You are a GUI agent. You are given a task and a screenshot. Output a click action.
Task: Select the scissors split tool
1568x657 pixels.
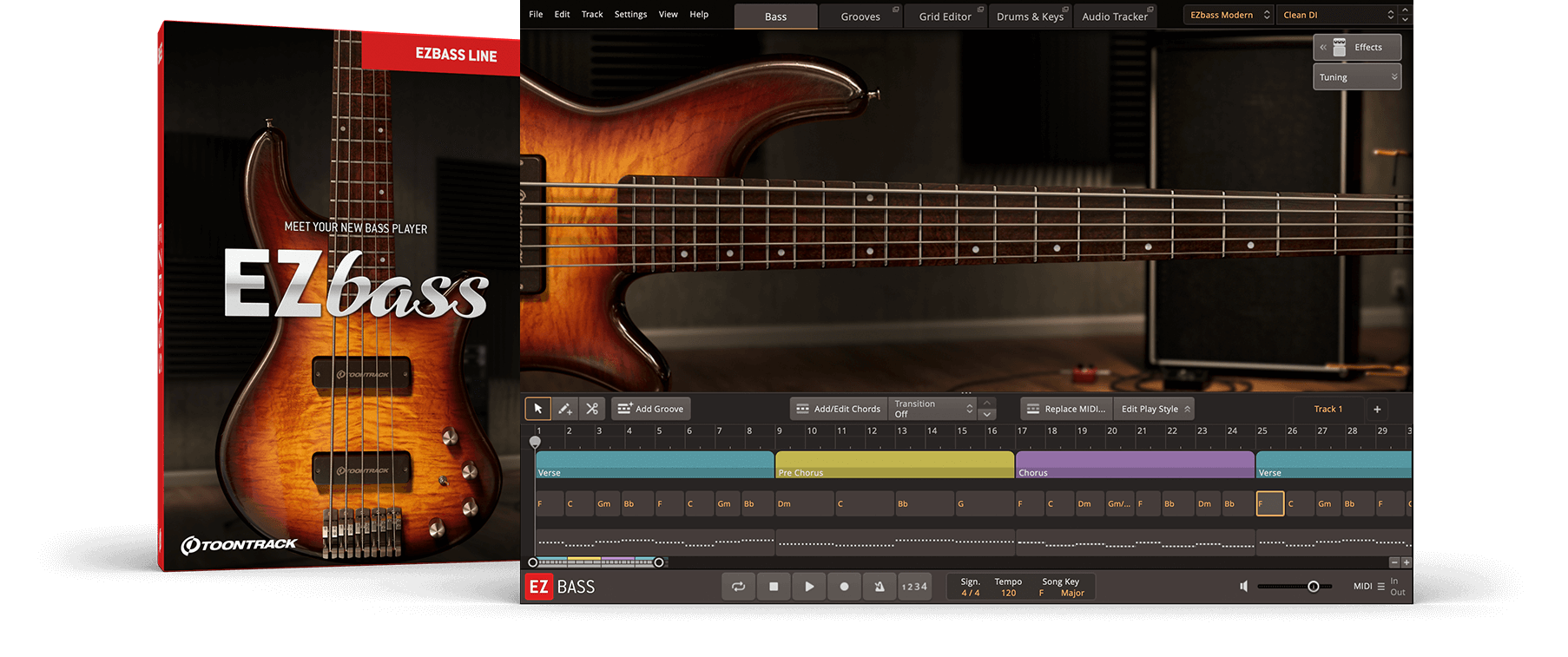pos(591,409)
